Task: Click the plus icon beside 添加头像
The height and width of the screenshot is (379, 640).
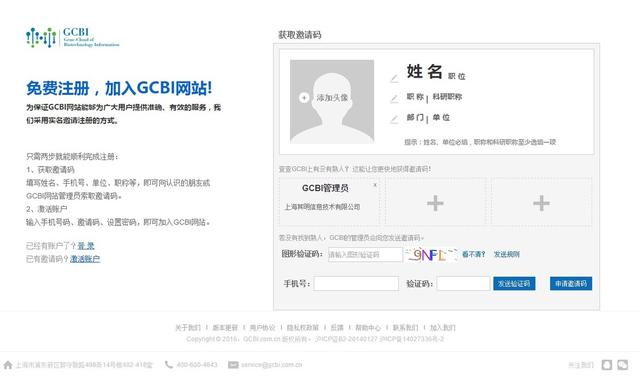Action: 304,98
